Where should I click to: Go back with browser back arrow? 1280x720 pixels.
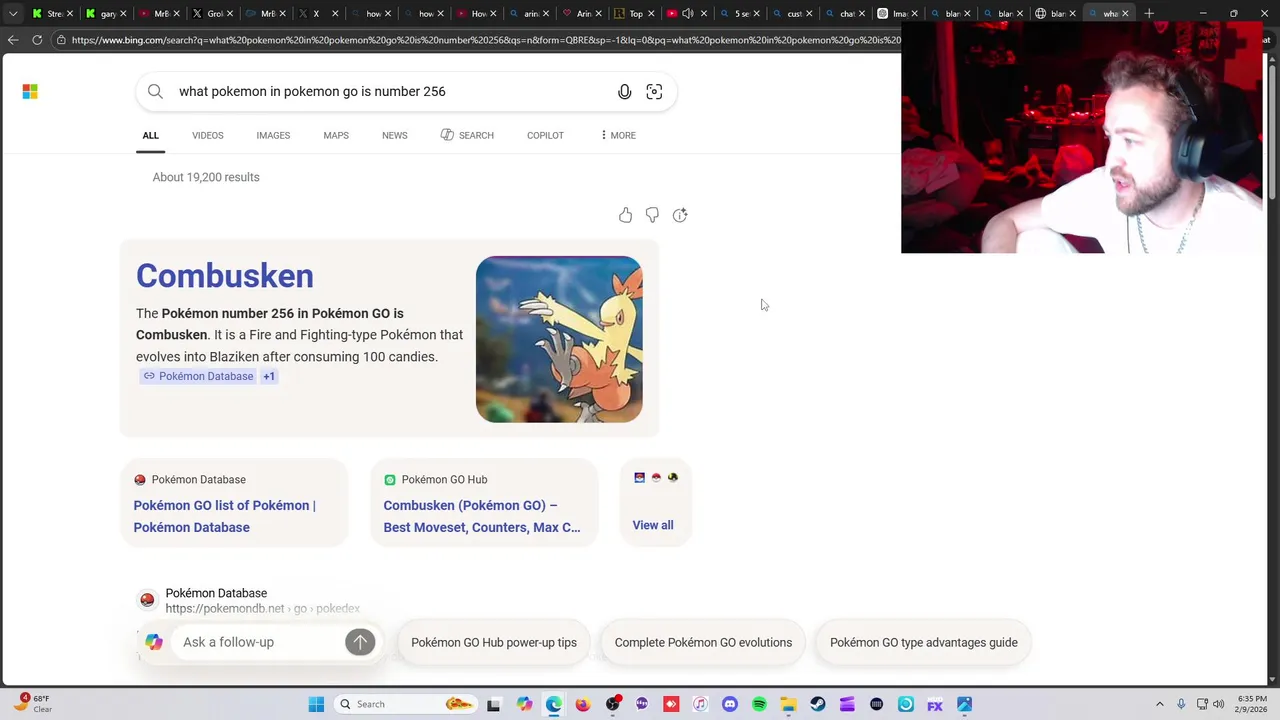13,40
